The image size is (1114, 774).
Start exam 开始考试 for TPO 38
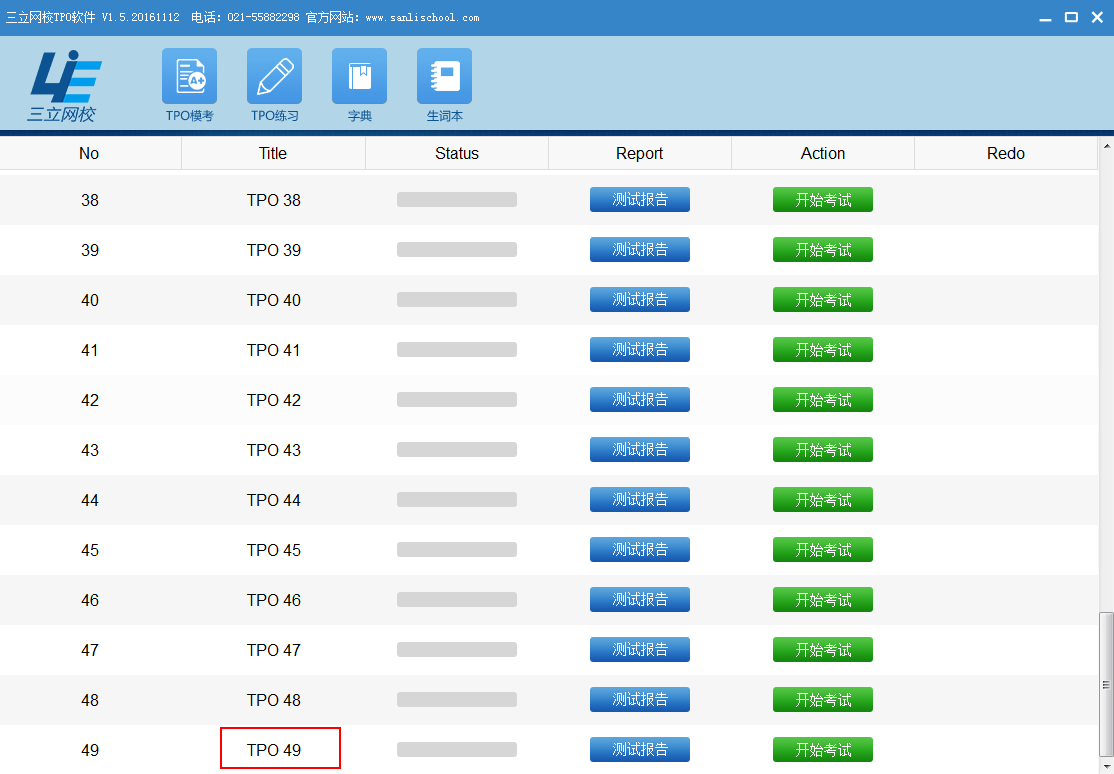[823, 200]
